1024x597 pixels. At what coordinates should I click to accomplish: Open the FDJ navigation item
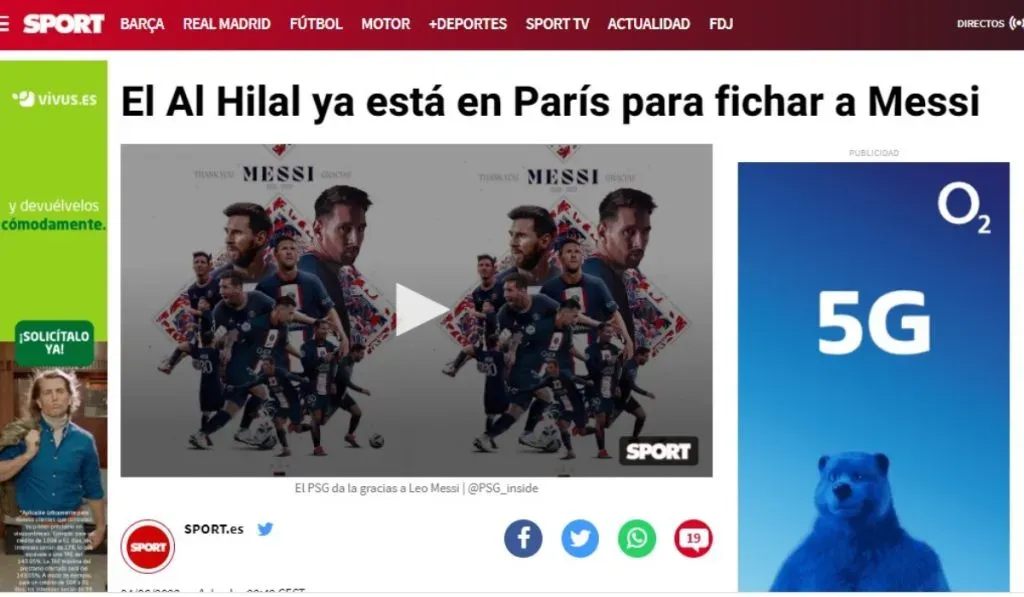[721, 24]
